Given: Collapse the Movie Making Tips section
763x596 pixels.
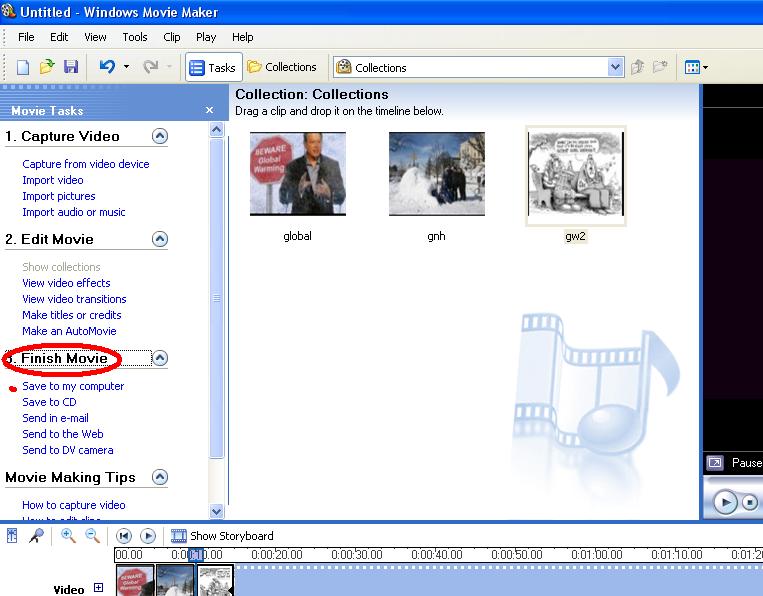Looking at the screenshot, I should (x=160, y=477).
